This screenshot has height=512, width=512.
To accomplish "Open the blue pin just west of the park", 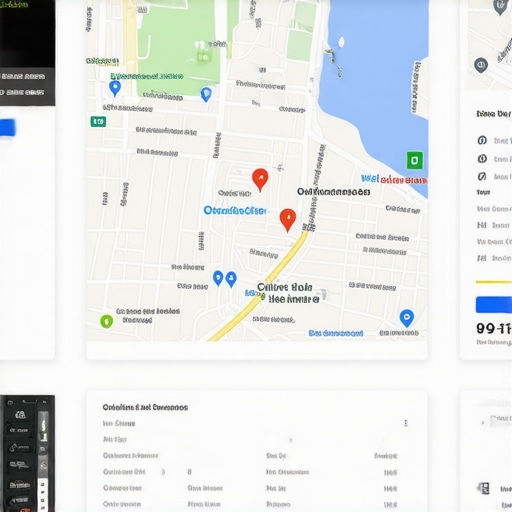I will (x=115, y=88).
